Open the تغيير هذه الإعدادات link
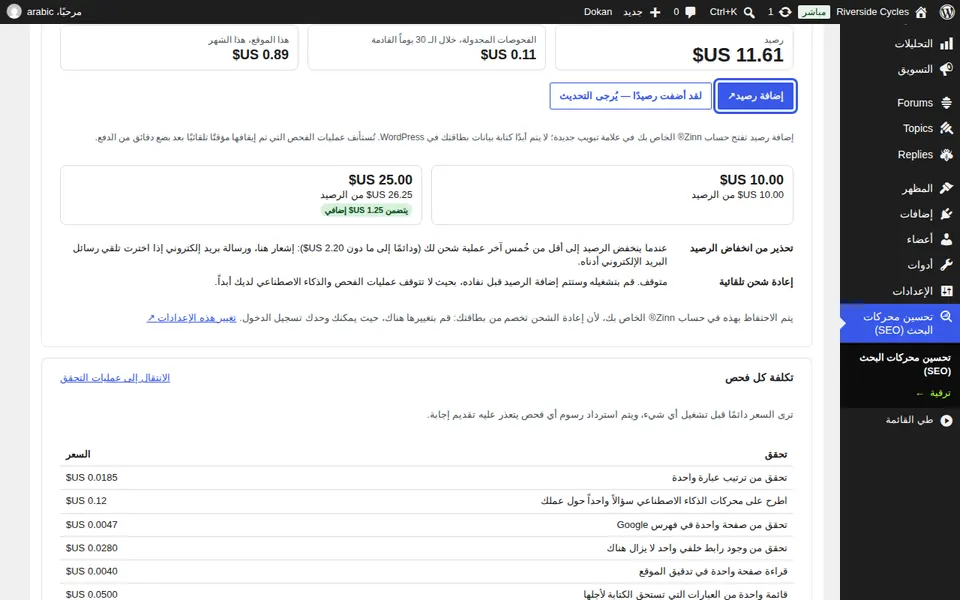 click(192, 318)
